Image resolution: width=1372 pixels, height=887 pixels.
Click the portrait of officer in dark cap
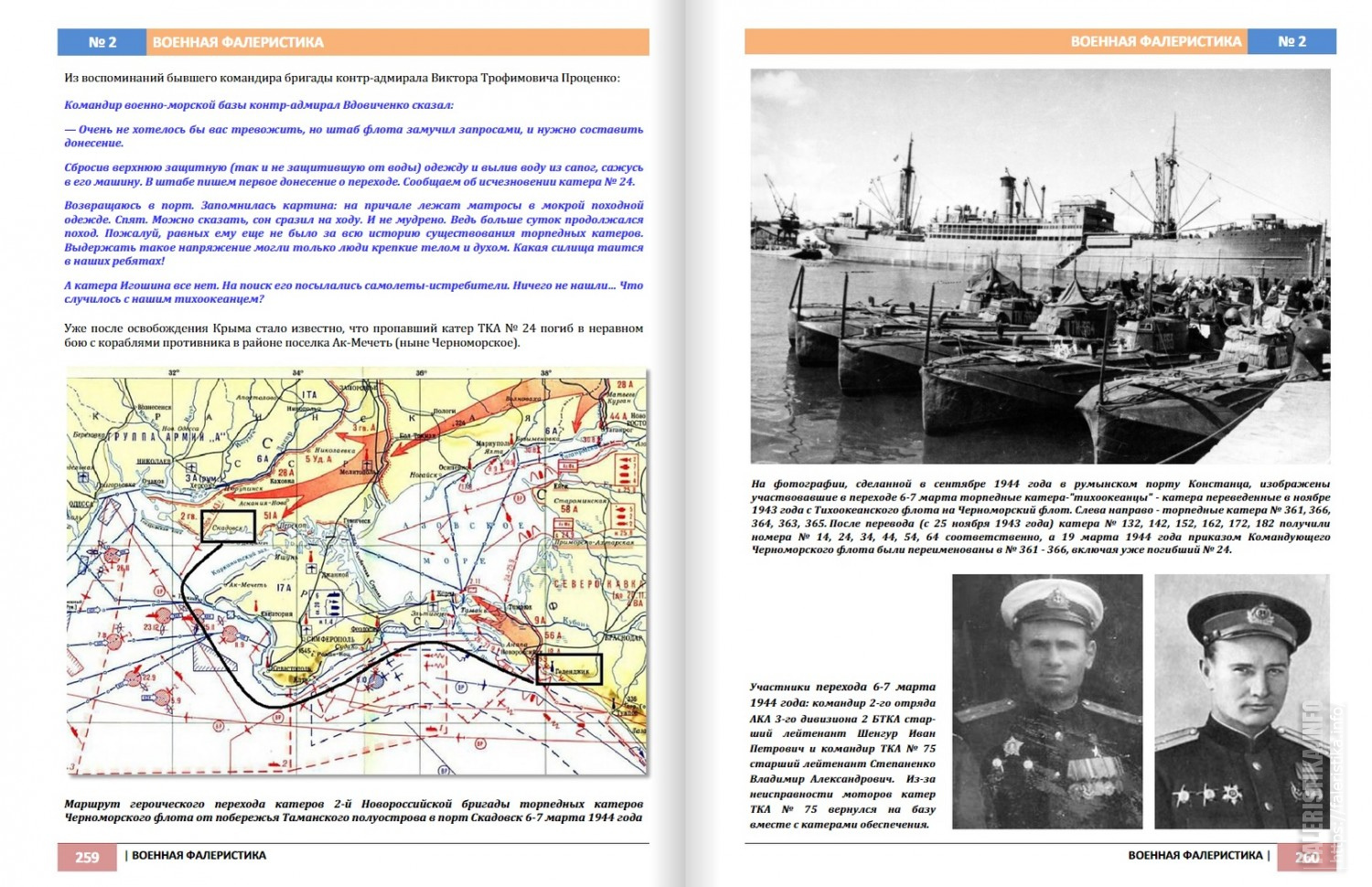click(x=1242, y=701)
